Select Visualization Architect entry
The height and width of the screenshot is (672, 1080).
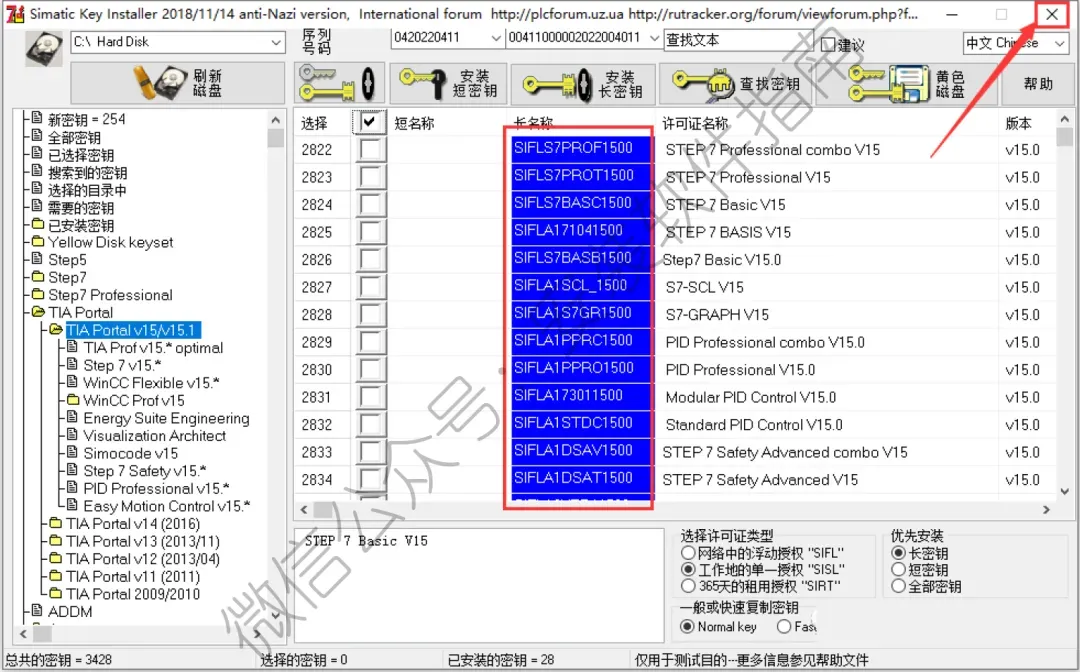154,436
